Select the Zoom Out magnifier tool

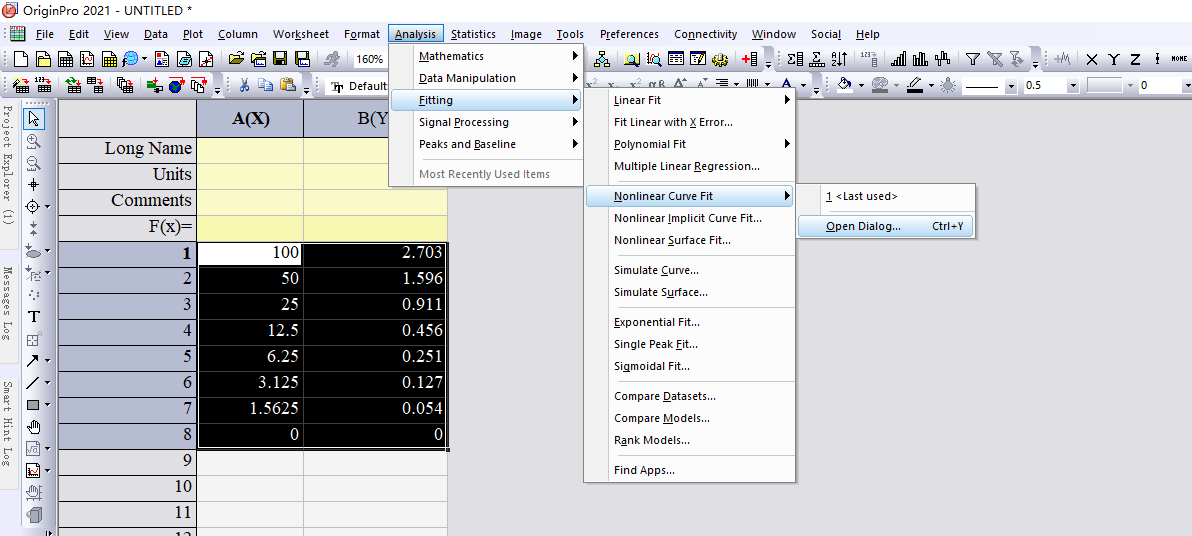pyautogui.click(x=33, y=163)
